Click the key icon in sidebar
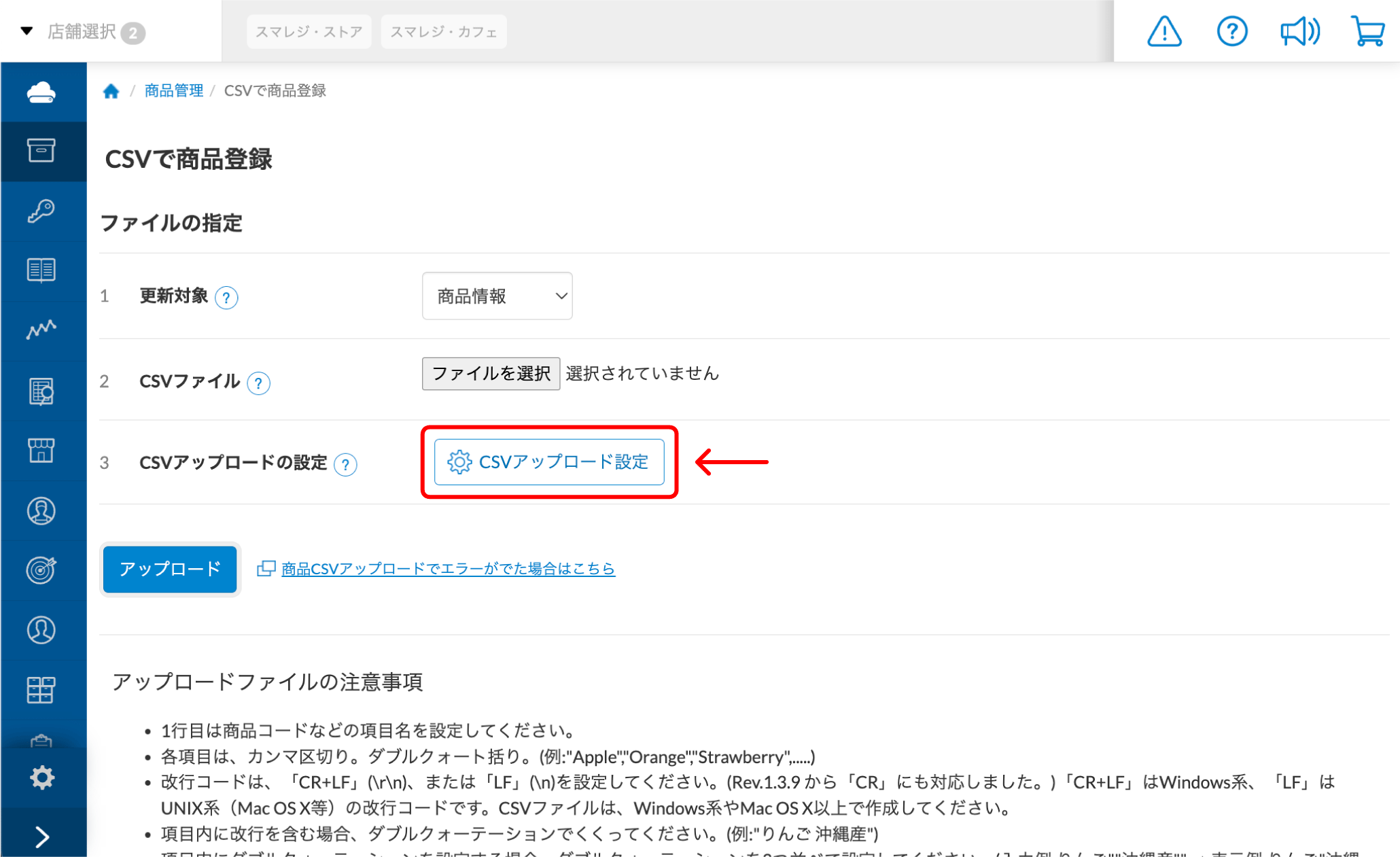This screenshot has height=857, width=1400. [41, 211]
